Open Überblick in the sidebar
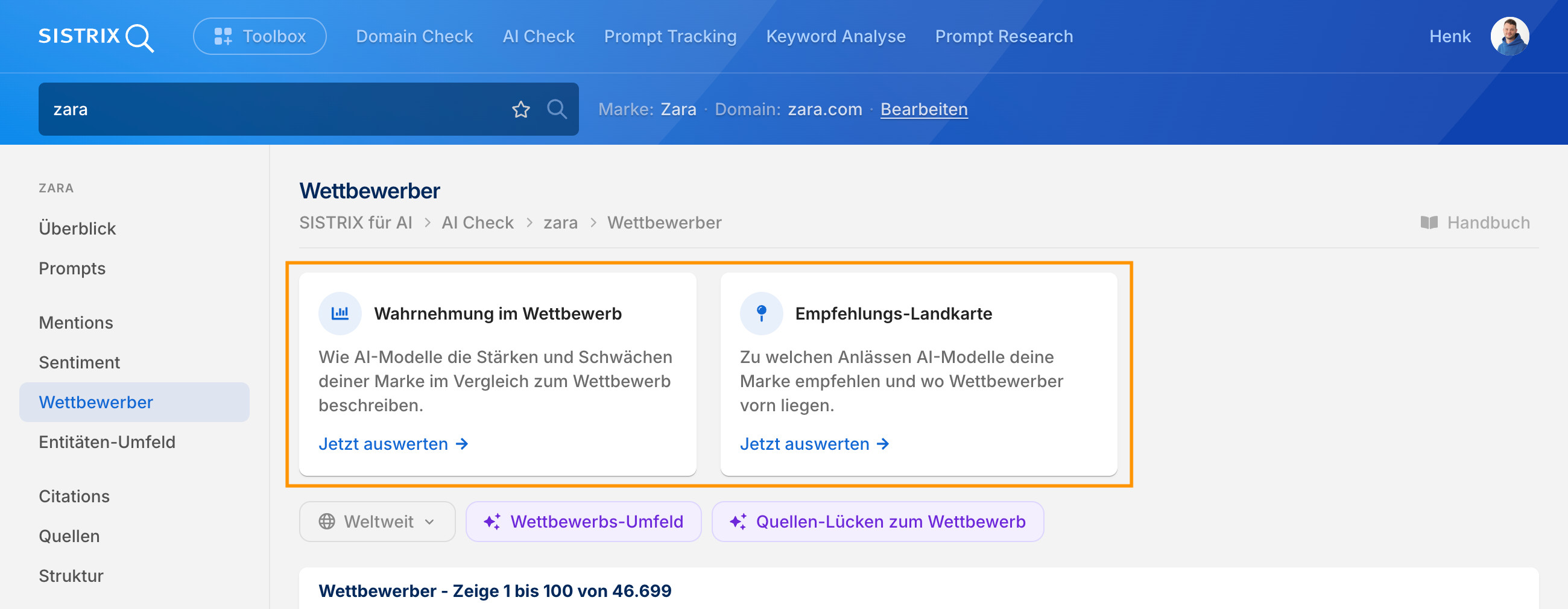This screenshot has height=609, width=1568. pos(77,229)
